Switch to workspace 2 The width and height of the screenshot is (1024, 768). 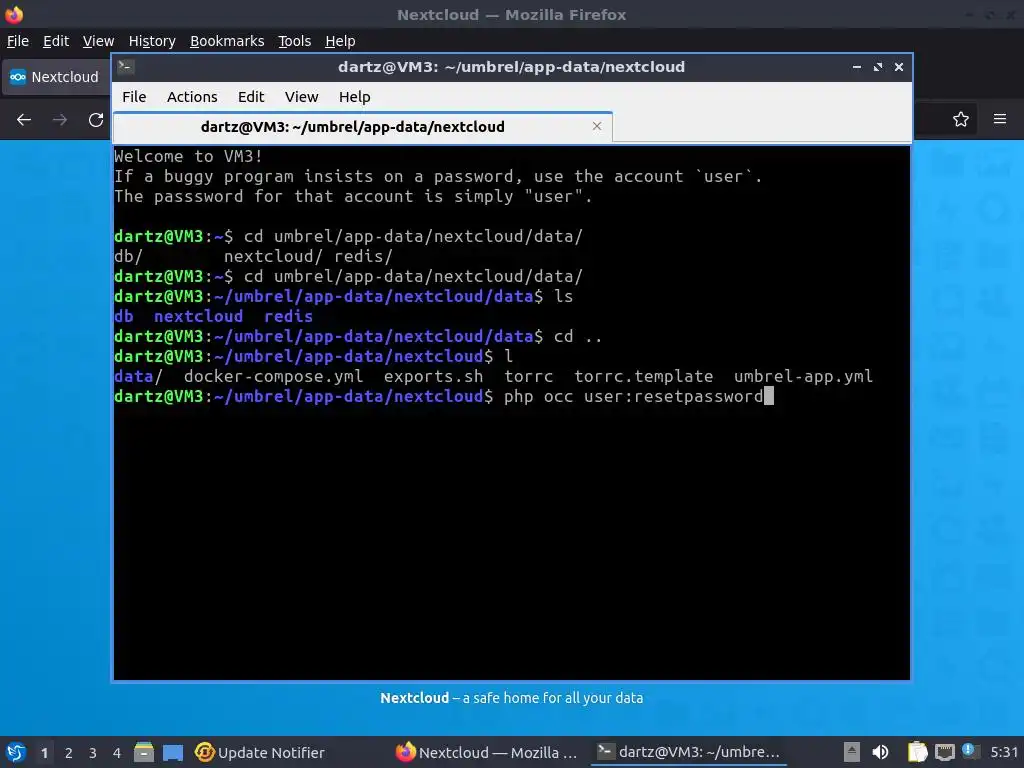click(69, 753)
